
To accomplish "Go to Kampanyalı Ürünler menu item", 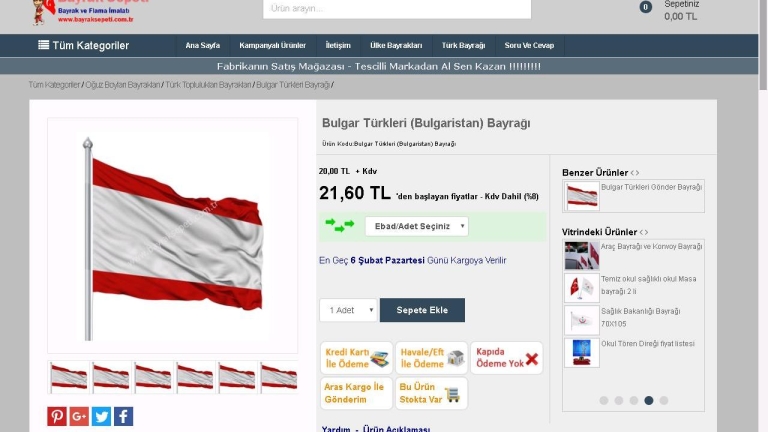I will pyautogui.click(x=272, y=46).
